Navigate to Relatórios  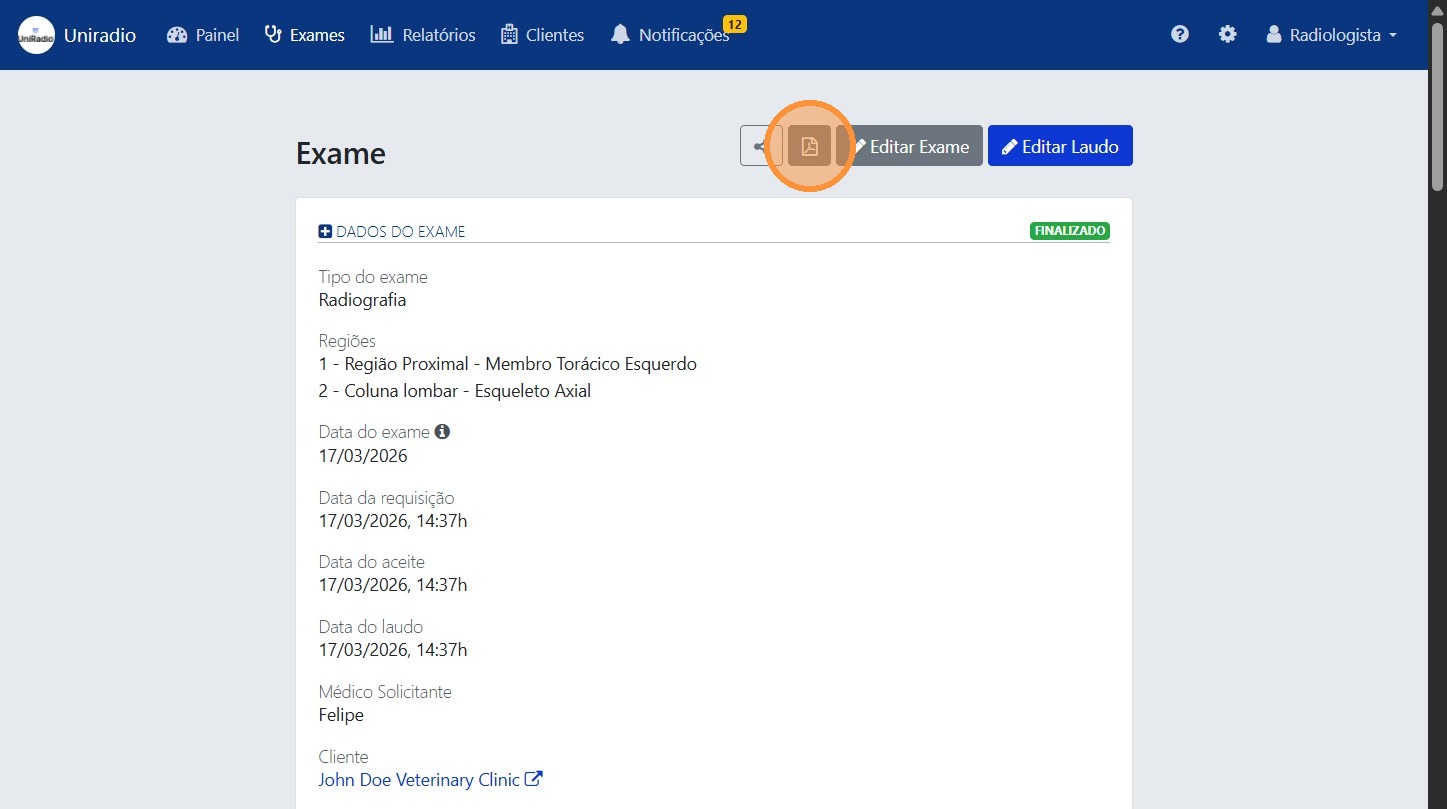click(x=423, y=35)
